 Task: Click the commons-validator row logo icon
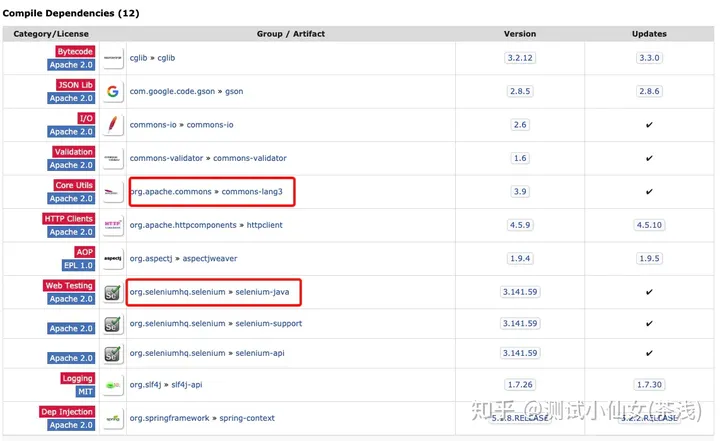(112, 158)
